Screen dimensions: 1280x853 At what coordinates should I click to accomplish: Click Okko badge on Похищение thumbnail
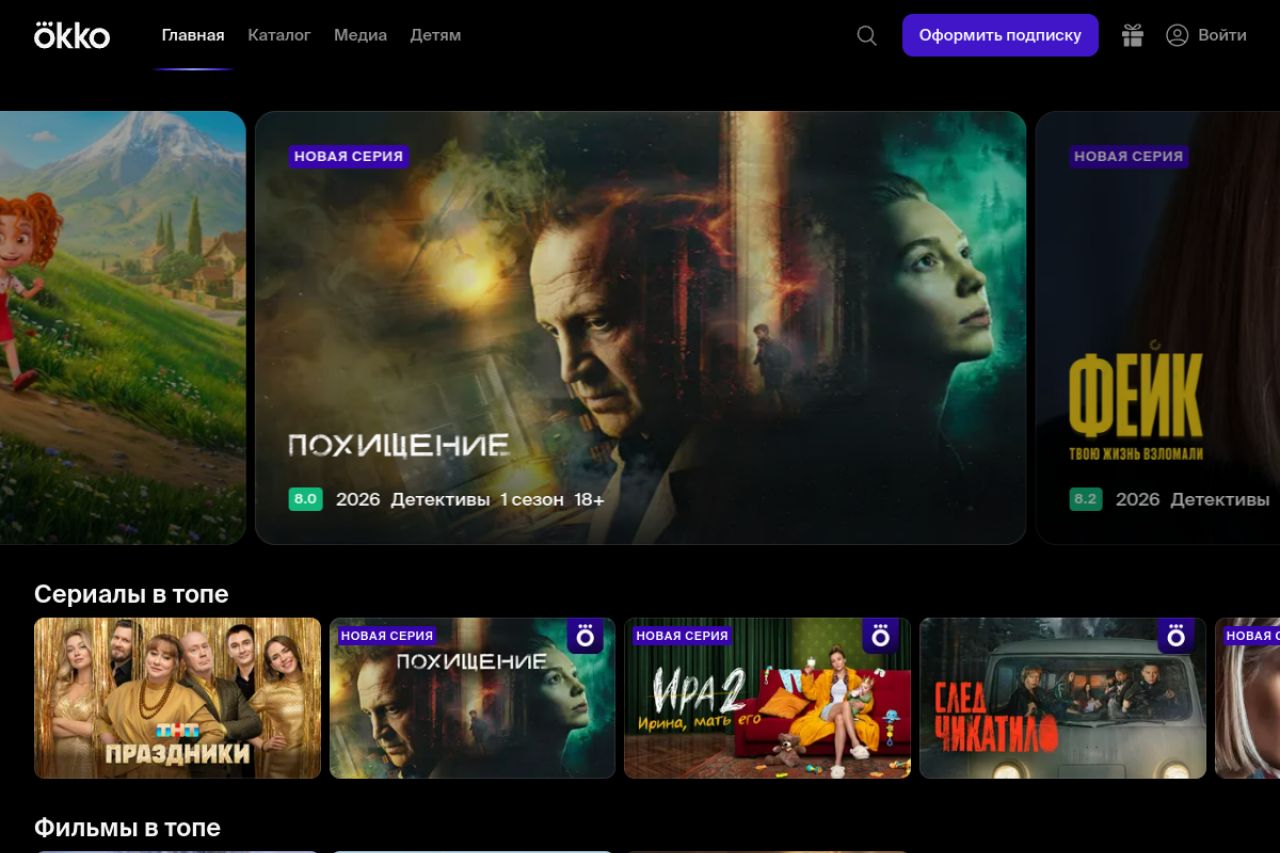coord(585,636)
